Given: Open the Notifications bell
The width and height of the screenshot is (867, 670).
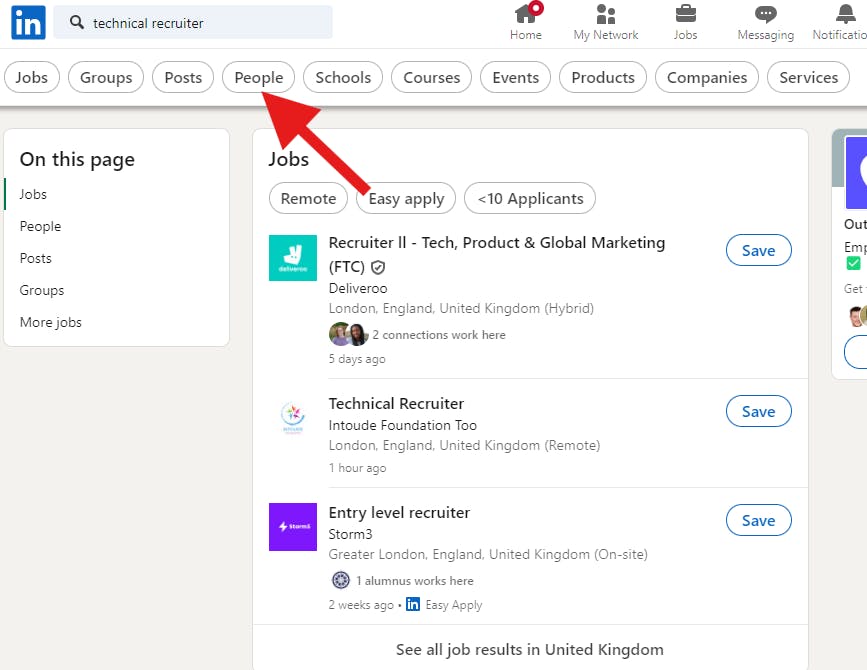Looking at the screenshot, I should tap(840, 22).
